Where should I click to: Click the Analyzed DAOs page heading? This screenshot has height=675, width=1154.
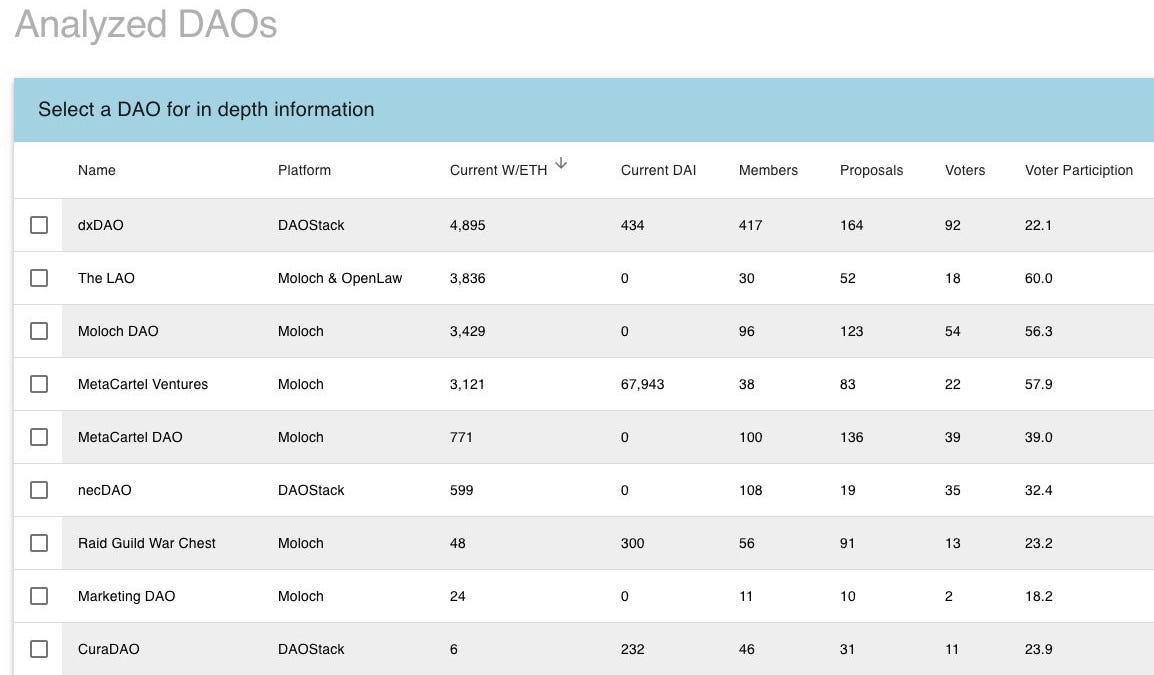(146, 25)
